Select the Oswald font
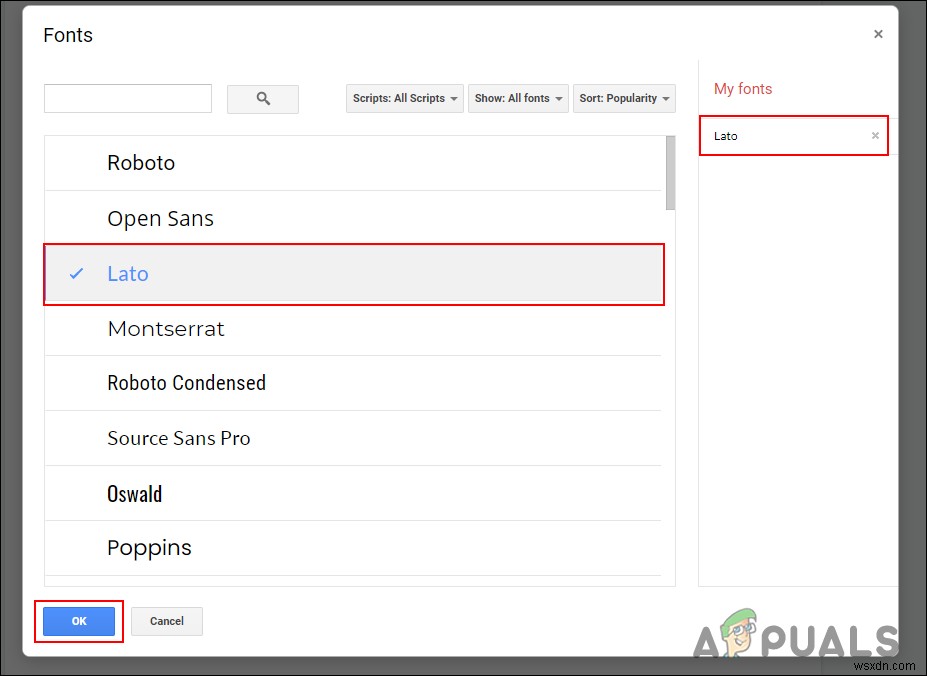 click(x=135, y=494)
